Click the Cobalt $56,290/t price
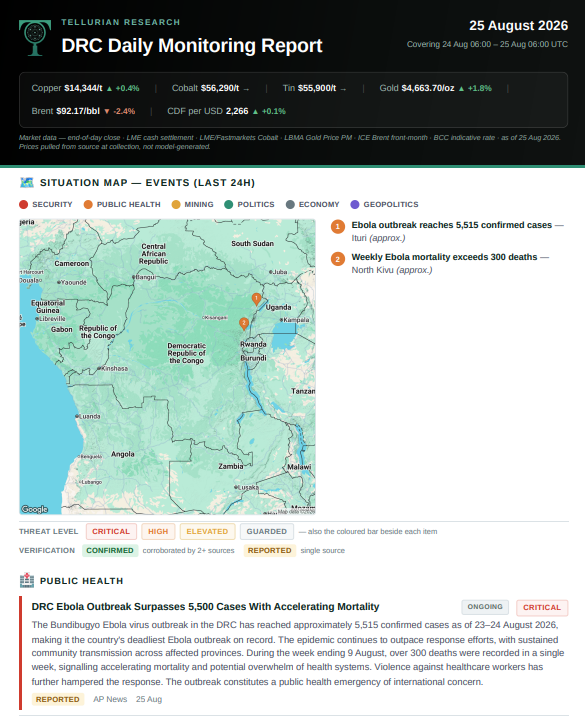Image resolution: width=585 pixels, height=727 pixels. pos(220,88)
